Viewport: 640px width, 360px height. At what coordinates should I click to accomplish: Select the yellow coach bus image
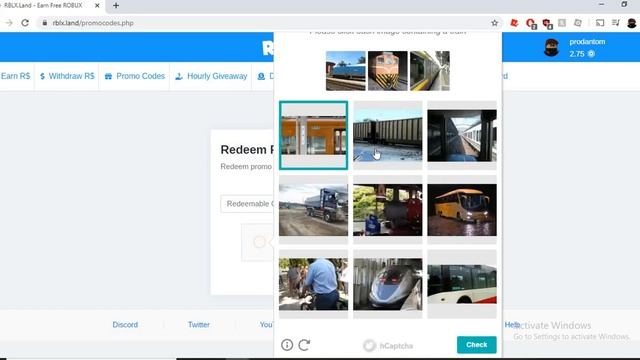coord(462,209)
